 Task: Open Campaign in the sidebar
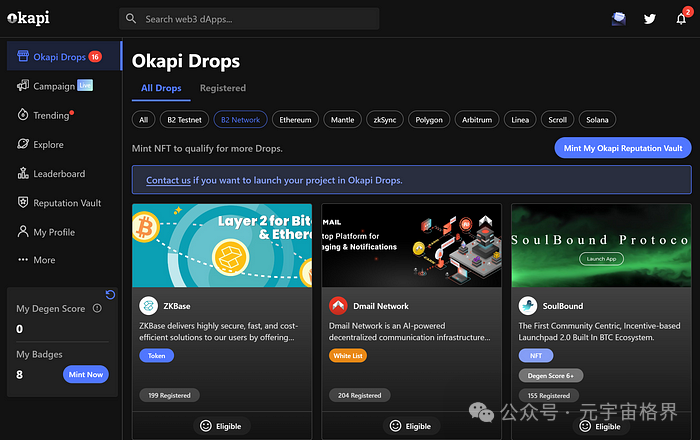64,86
